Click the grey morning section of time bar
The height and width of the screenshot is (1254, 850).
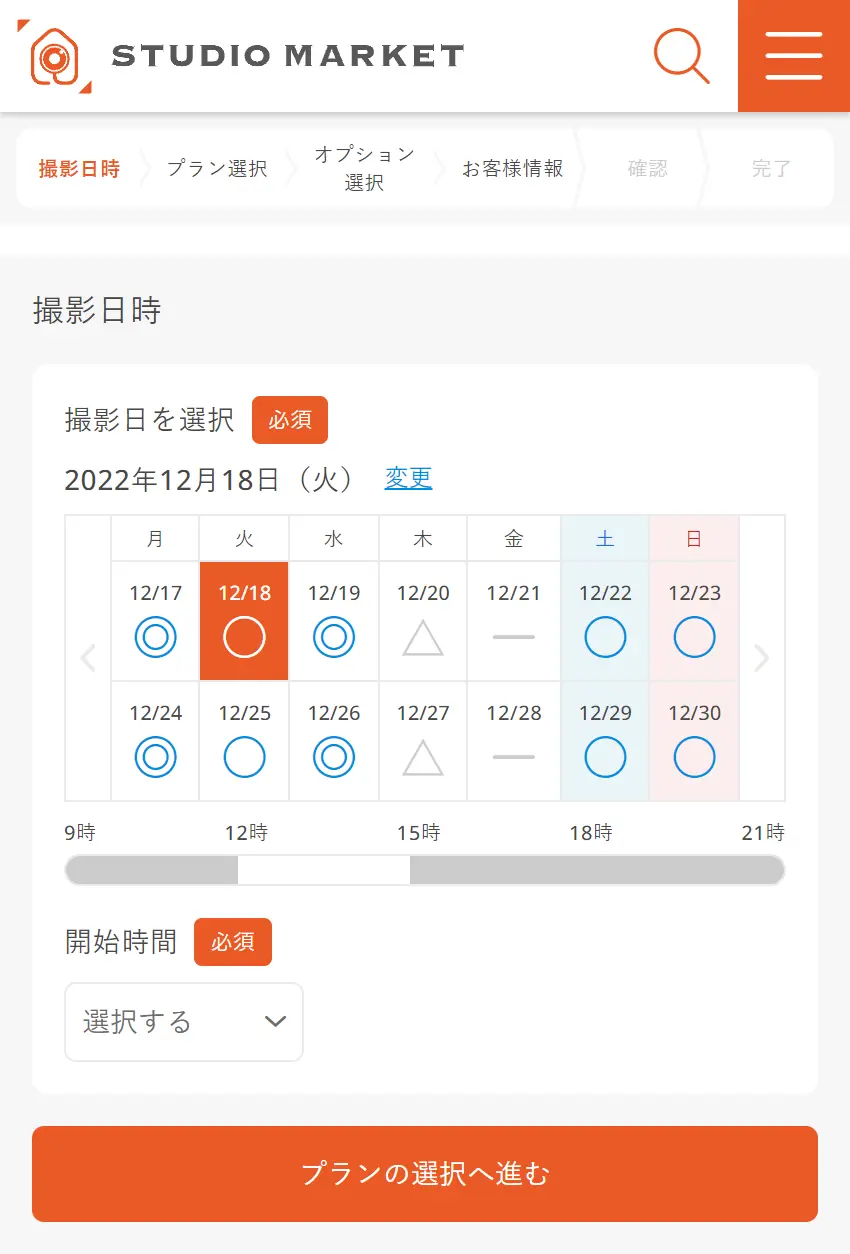152,870
